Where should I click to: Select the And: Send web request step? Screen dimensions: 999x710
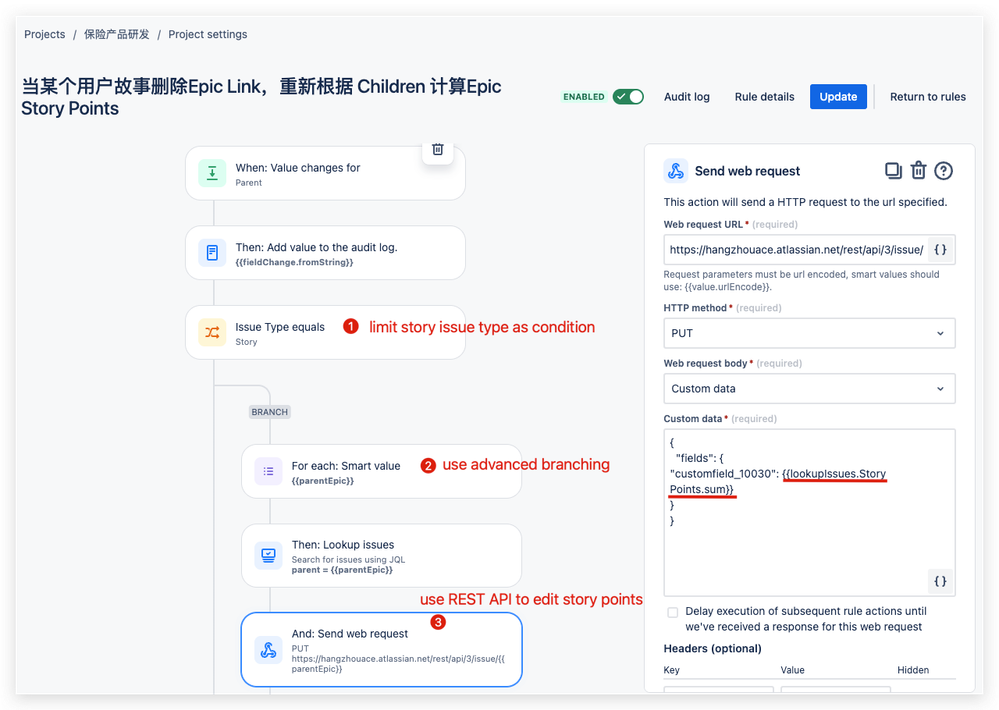(x=382, y=650)
